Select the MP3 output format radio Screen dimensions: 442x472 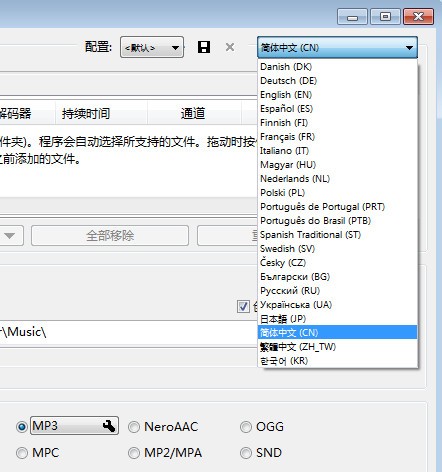(x=22, y=427)
